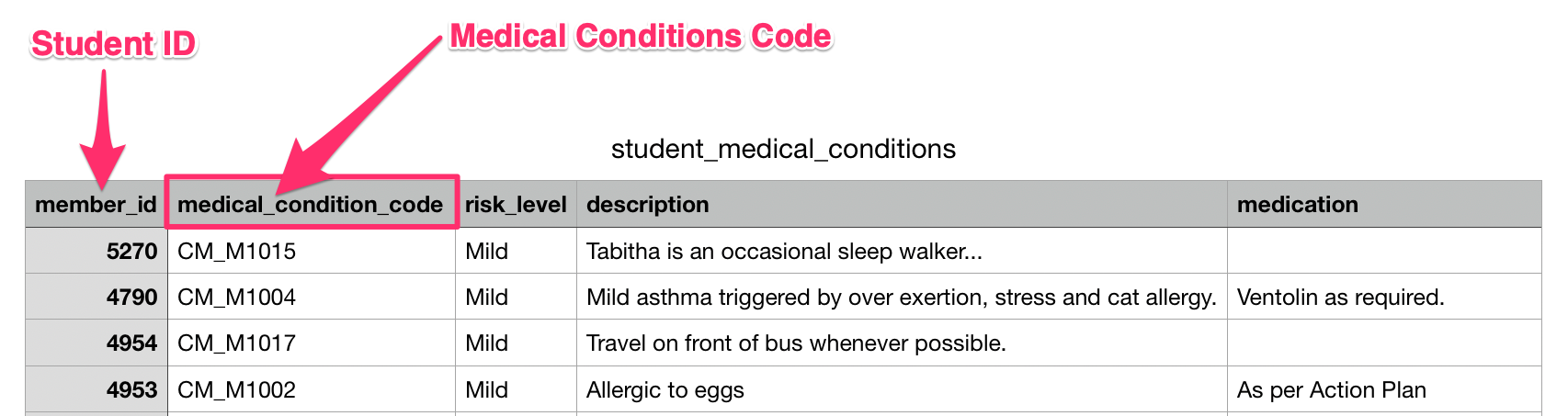This screenshot has height=416, width=1568.
Task: Select member ID cell 5270
Action: click(x=97, y=251)
